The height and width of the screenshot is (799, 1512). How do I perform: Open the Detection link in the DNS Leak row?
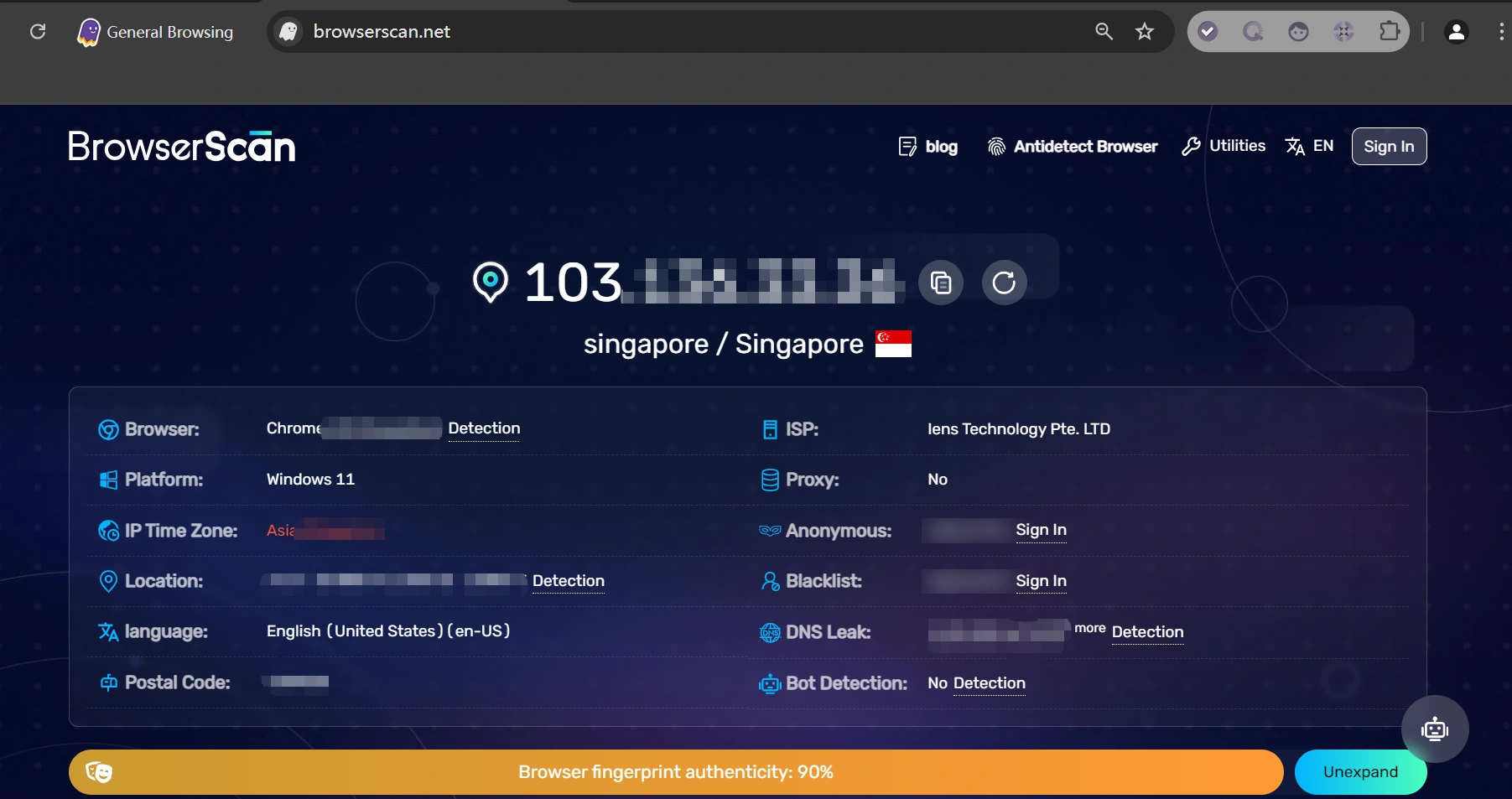pos(1147,632)
